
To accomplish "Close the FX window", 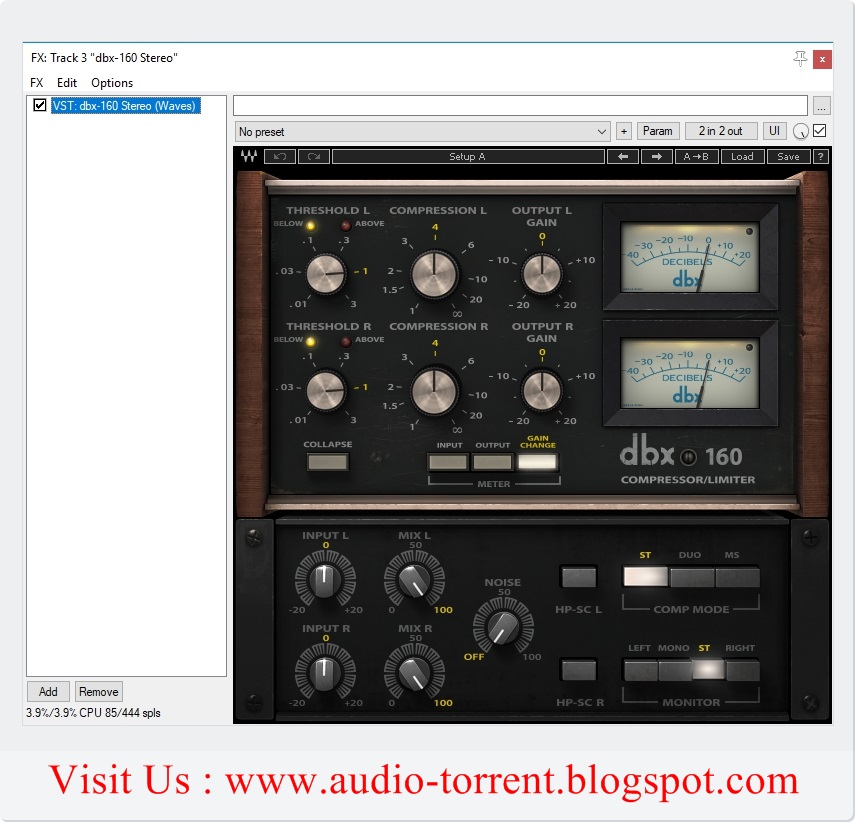I will [x=822, y=59].
